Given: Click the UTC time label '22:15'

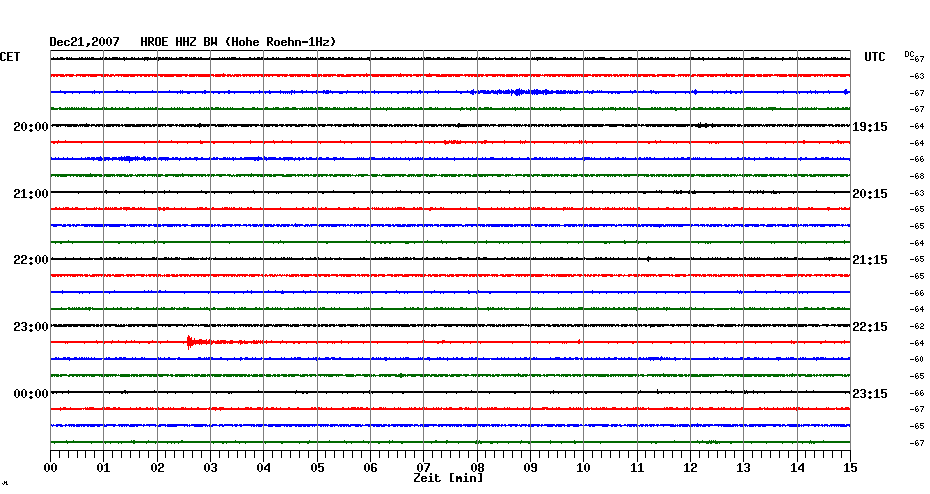Looking at the screenshot, I should tap(870, 327).
